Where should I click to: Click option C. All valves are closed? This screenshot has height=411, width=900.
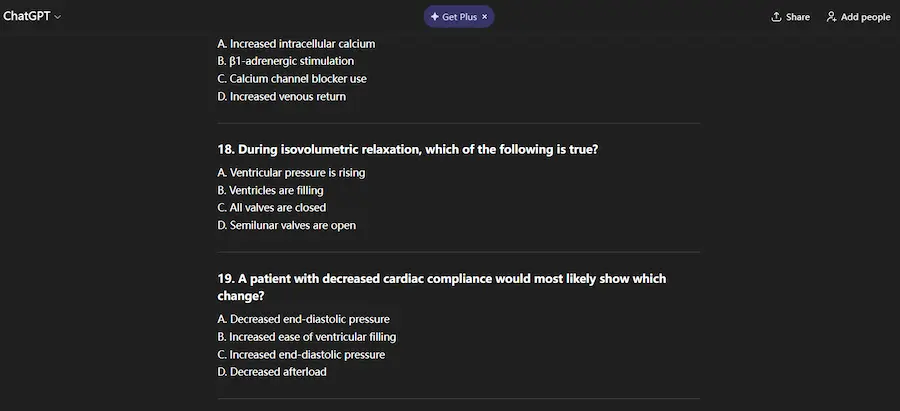(271, 208)
